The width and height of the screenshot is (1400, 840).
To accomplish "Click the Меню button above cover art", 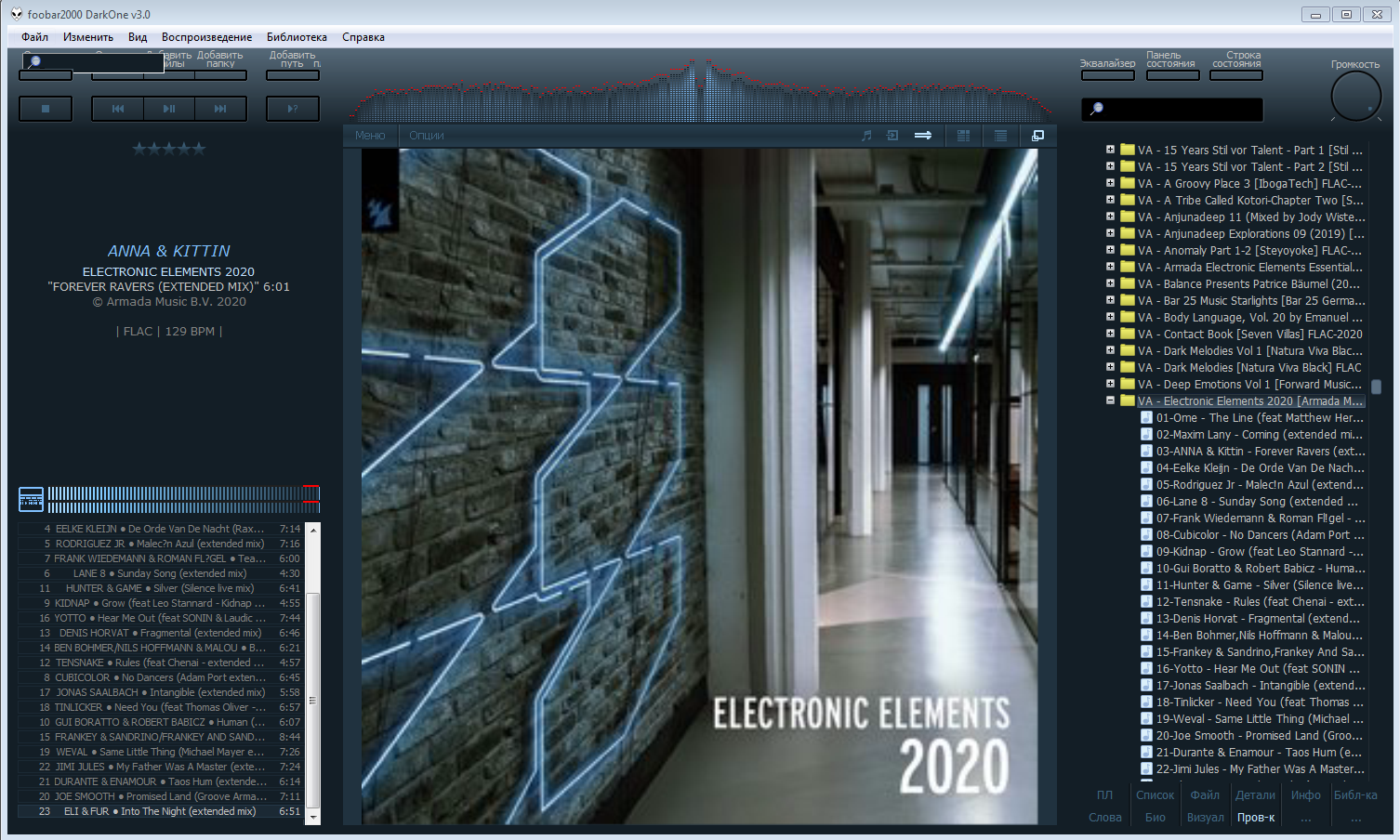I will click(x=370, y=136).
